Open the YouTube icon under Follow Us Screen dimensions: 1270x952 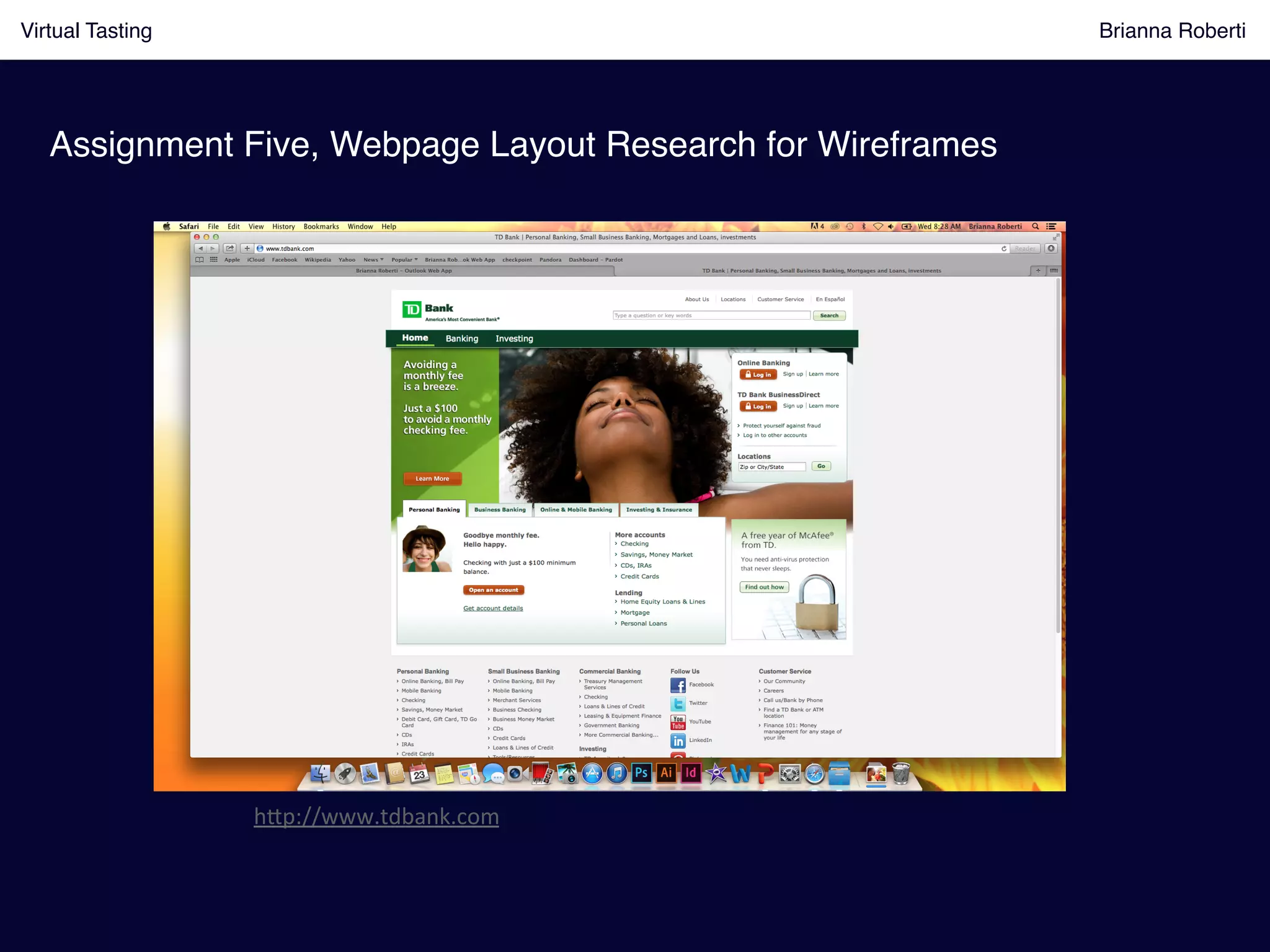point(678,722)
